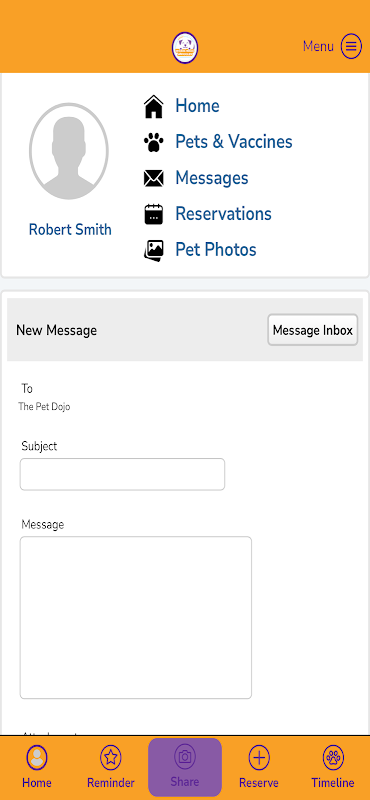Open the hamburger Menu icon

tap(351, 46)
